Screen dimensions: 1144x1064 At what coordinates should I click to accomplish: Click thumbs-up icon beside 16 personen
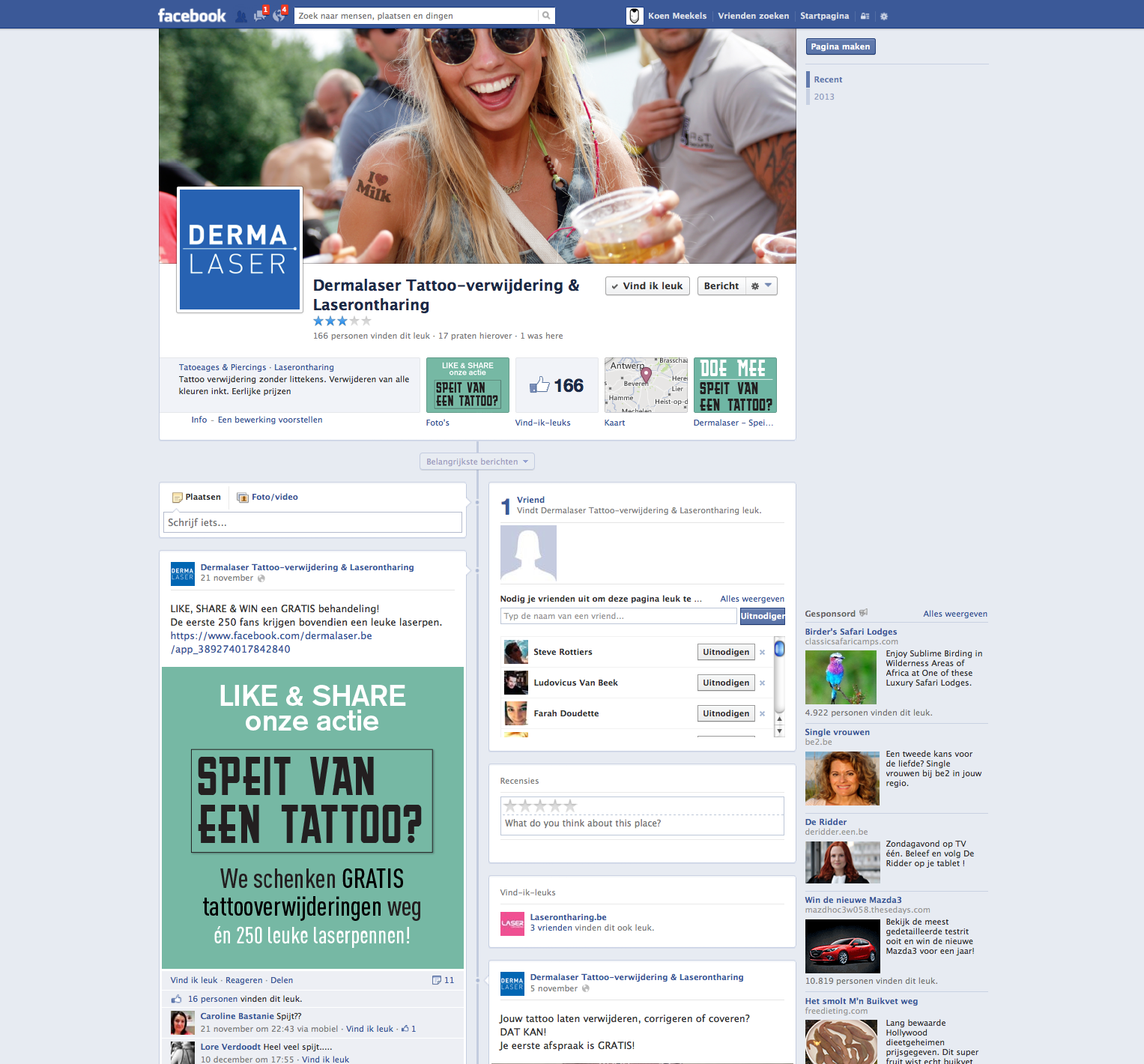pyautogui.click(x=177, y=999)
